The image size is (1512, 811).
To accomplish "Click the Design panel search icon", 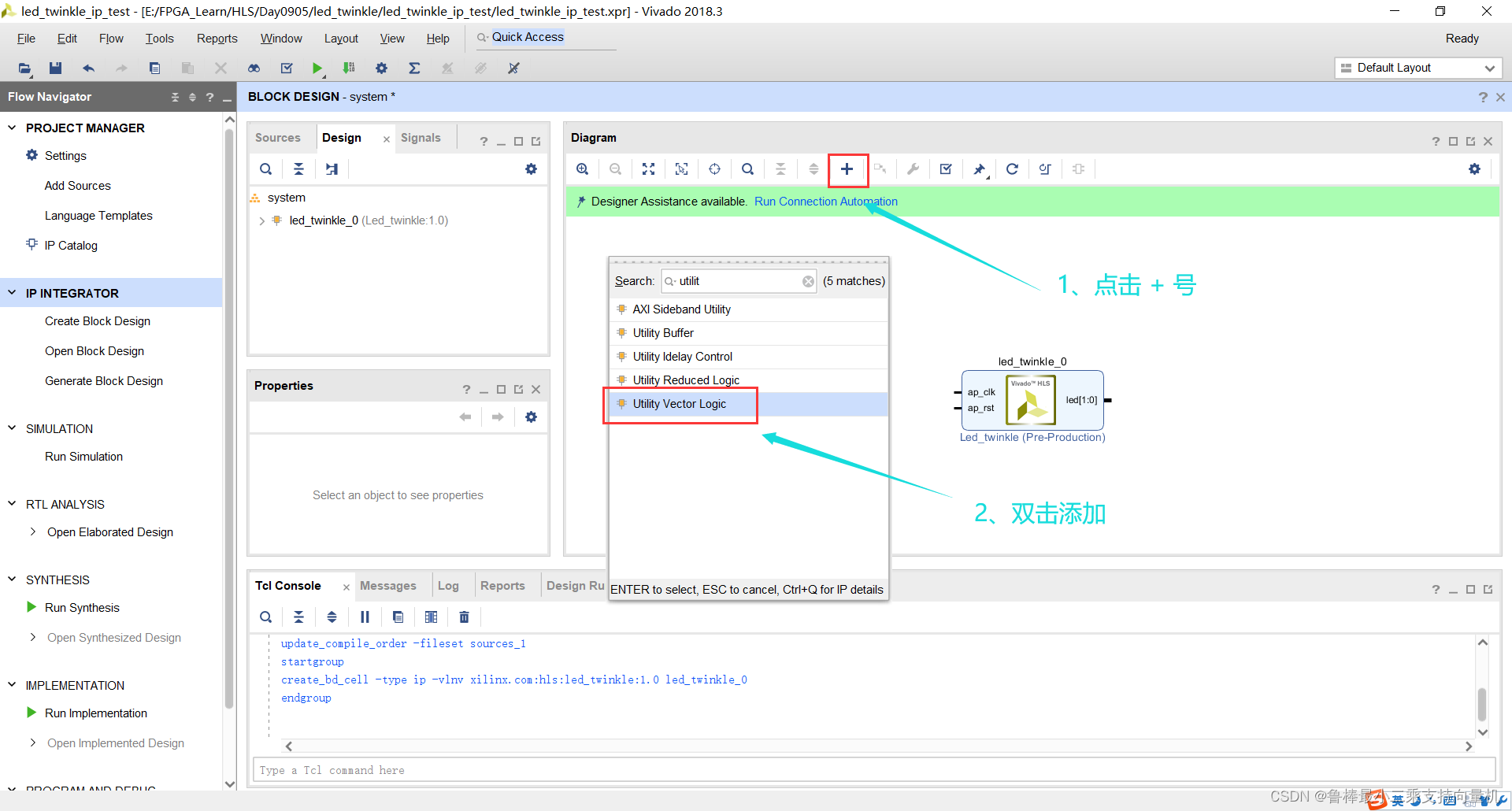I will (266, 169).
